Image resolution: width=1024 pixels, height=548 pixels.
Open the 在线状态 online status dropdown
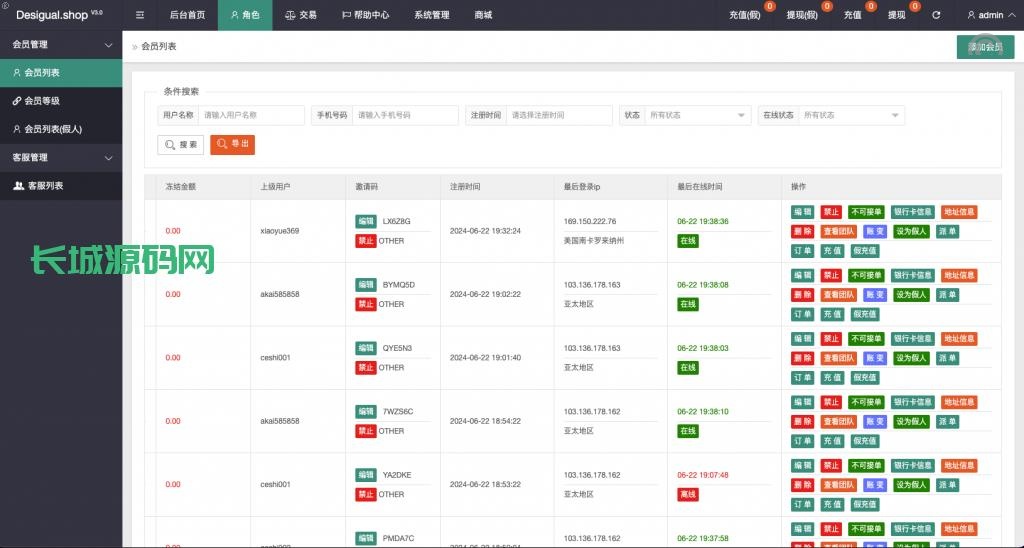pyautogui.click(x=851, y=115)
